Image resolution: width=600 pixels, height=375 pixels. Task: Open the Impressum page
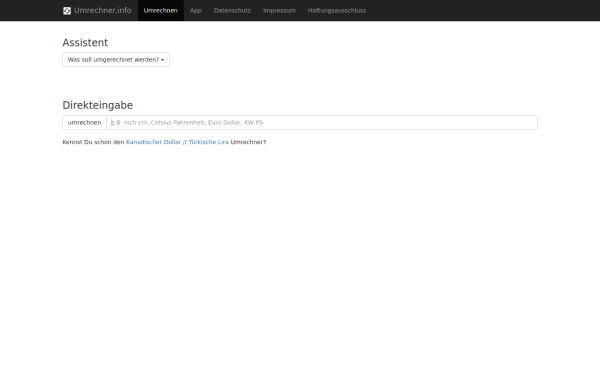pos(279,10)
